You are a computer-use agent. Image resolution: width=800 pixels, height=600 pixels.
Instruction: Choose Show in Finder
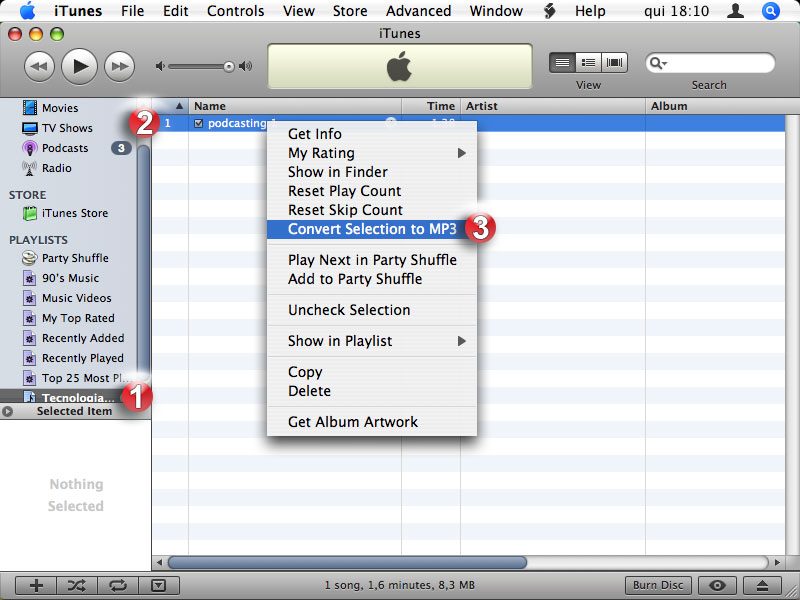[372, 172]
